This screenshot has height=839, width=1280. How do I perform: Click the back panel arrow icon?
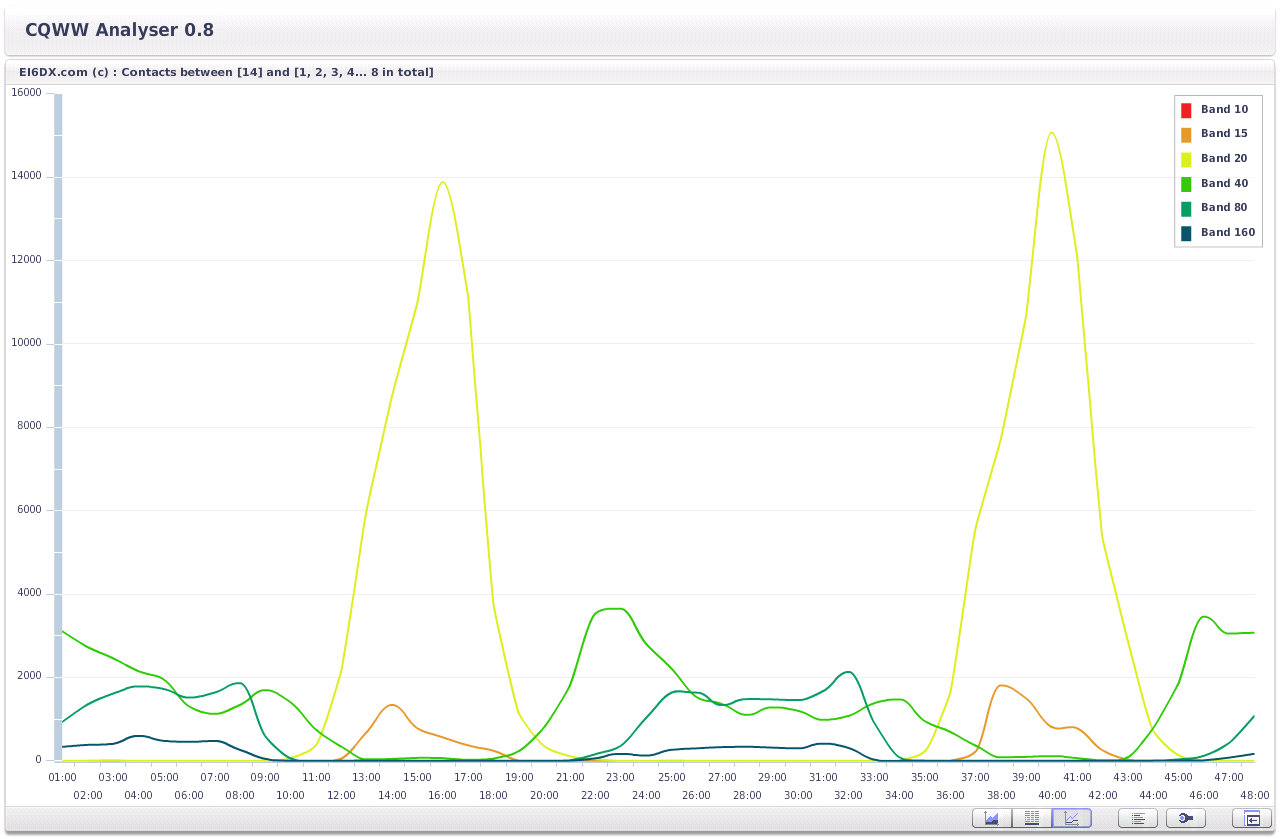click(x=1251, y=818)
